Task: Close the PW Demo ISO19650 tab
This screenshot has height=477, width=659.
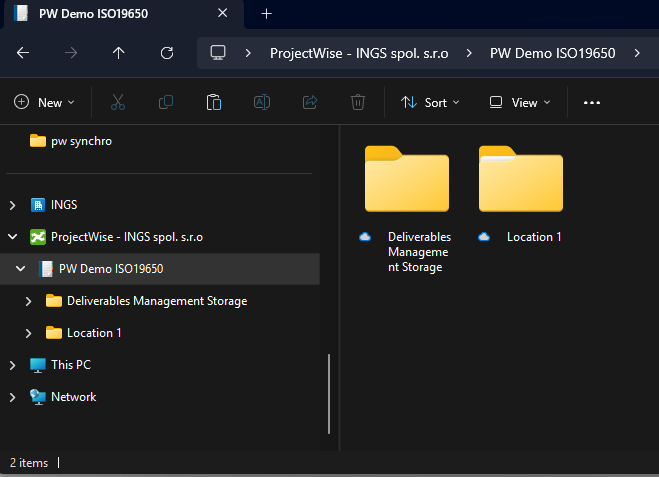Action: click(x=222, y=13)
